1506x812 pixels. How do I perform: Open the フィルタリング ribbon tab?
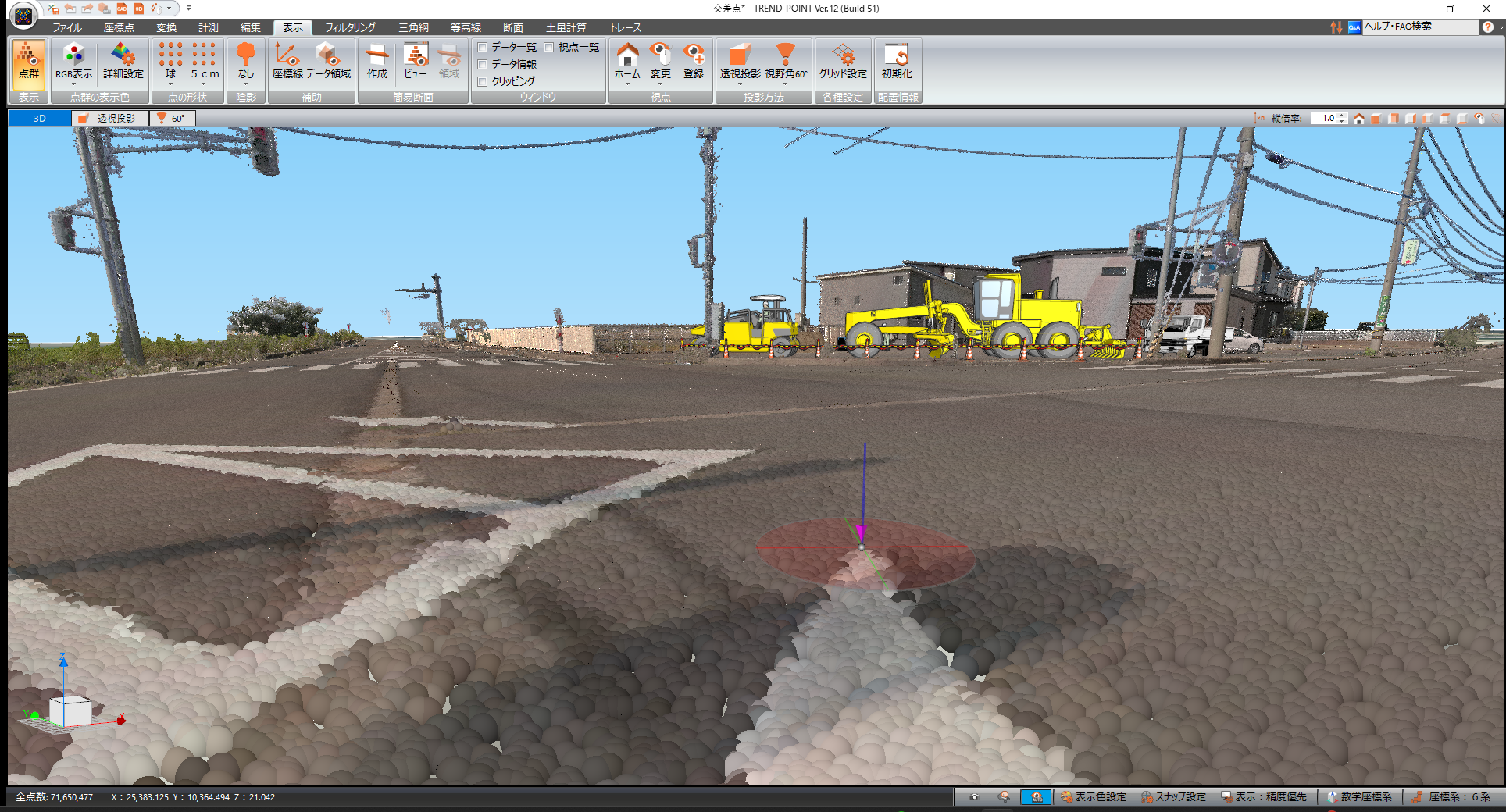tap(350, 27)
